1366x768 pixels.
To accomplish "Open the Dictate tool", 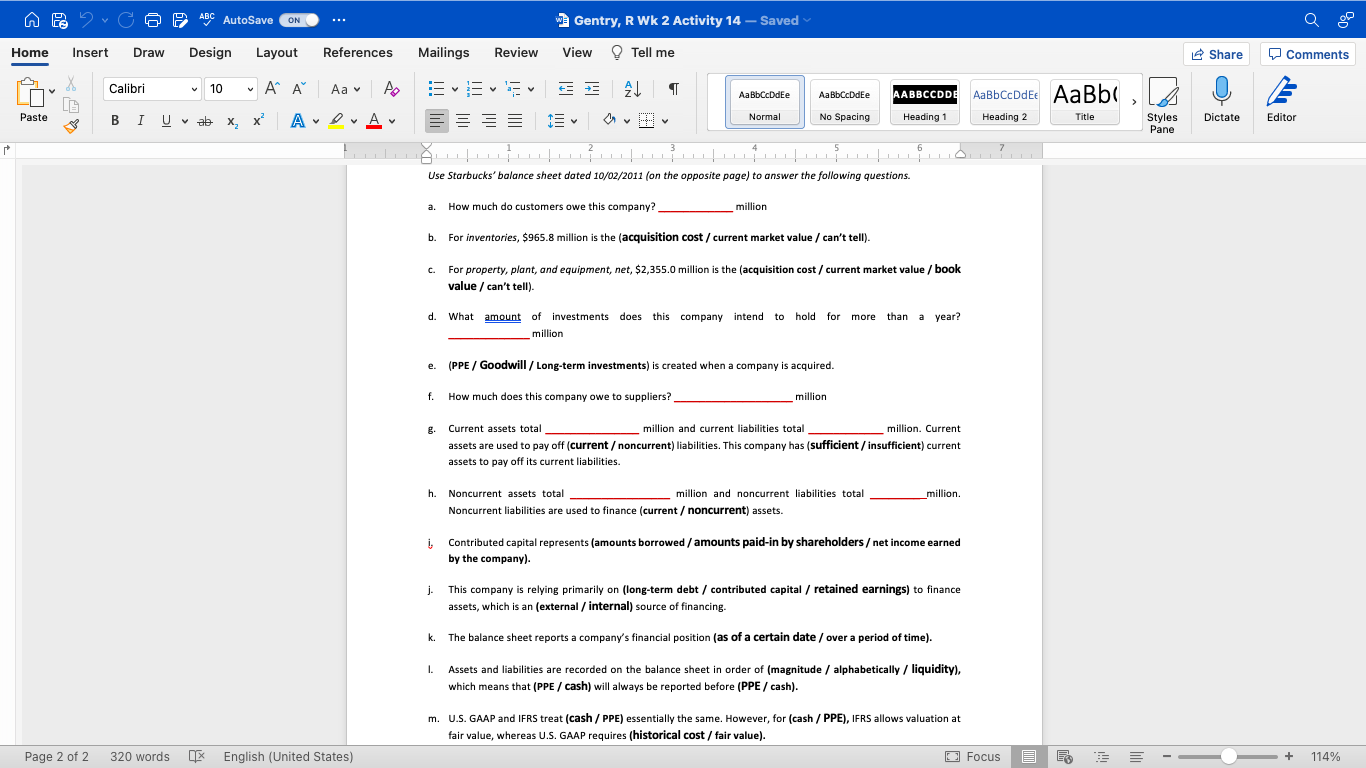I will 1220,100.
